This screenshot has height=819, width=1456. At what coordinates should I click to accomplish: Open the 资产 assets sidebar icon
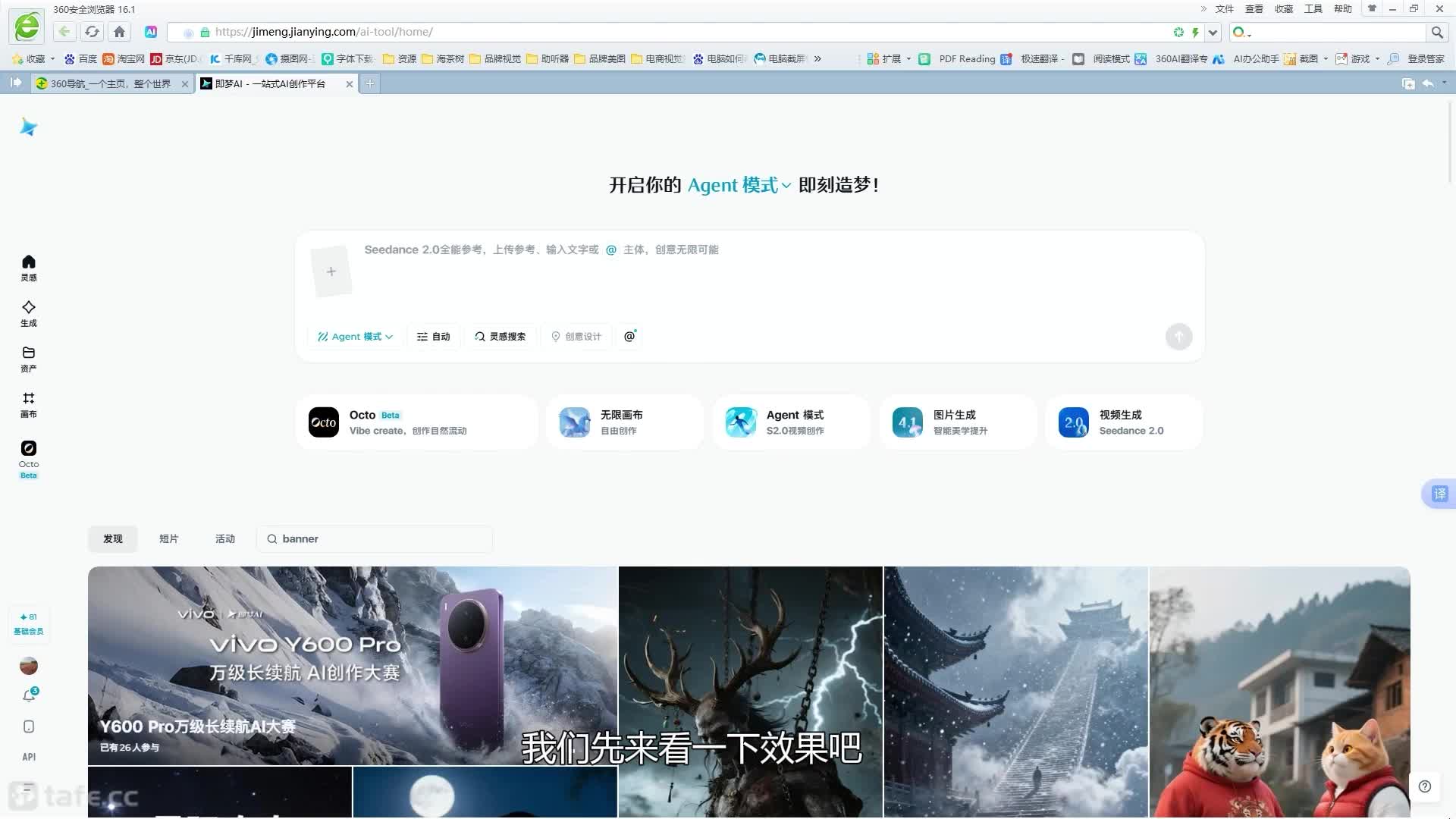tap(29, 359)
